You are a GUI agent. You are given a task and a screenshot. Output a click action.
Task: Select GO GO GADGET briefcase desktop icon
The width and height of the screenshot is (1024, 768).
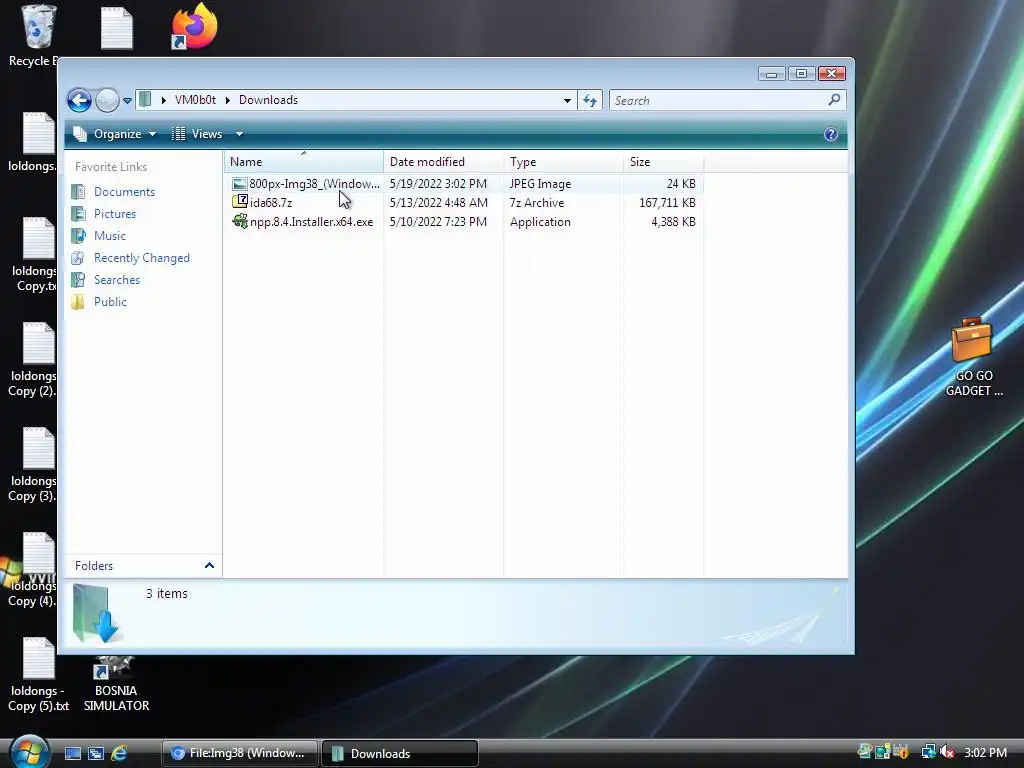pyautogui.click(x=973, y=357)
